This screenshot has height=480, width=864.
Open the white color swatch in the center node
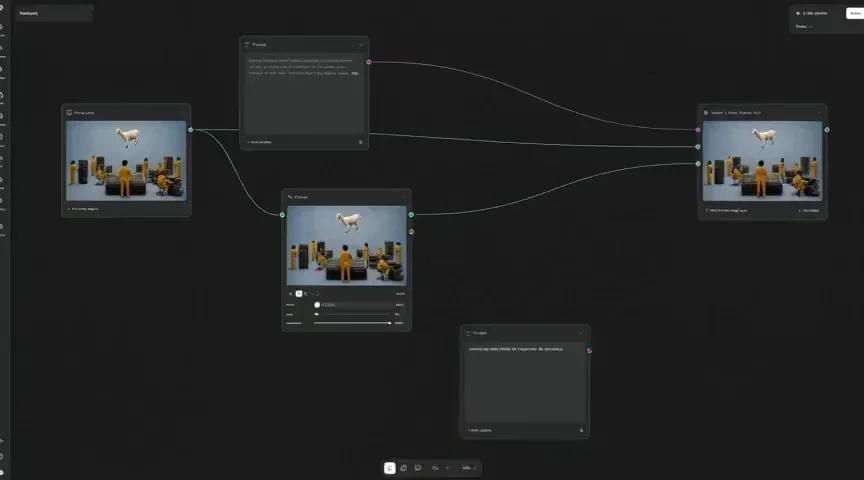click(317, 305)
